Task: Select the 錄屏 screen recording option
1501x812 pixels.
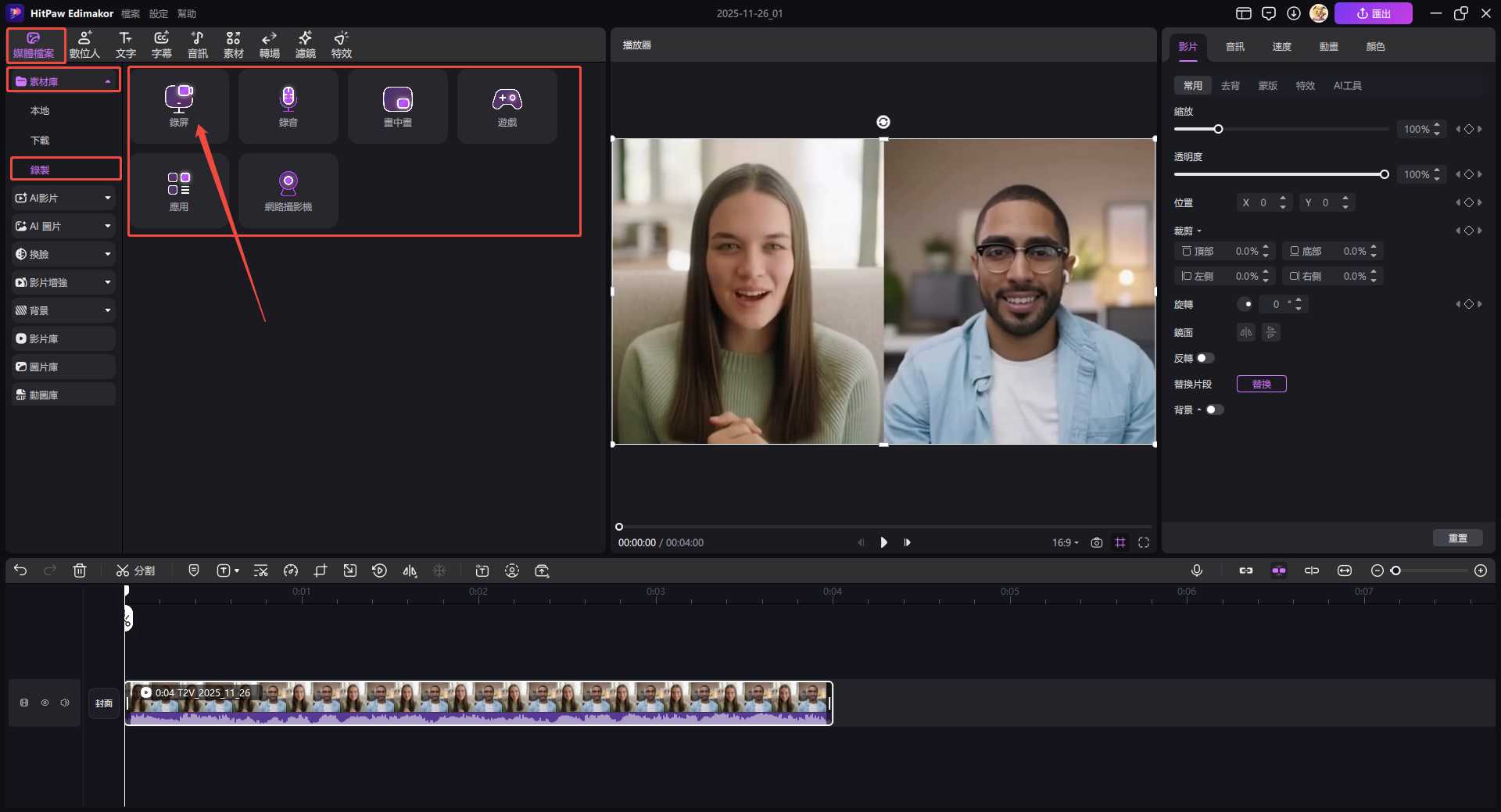Action: click(179, 106)
